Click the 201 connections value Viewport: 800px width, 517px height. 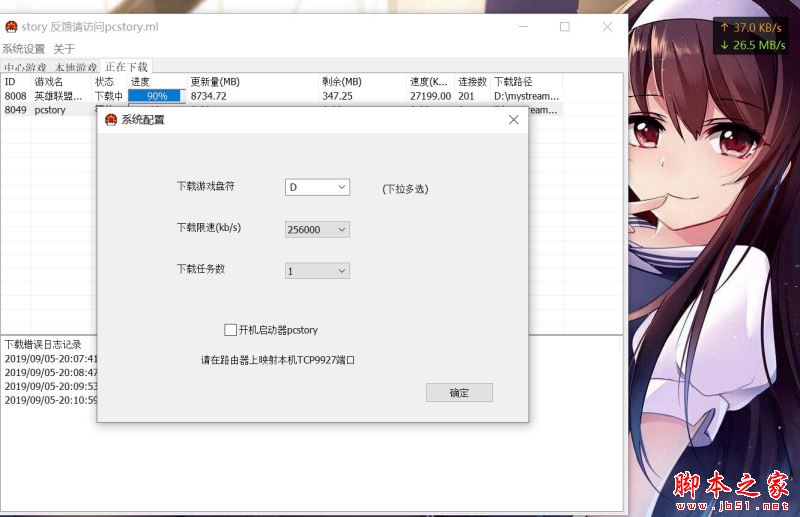click(466, 96)
